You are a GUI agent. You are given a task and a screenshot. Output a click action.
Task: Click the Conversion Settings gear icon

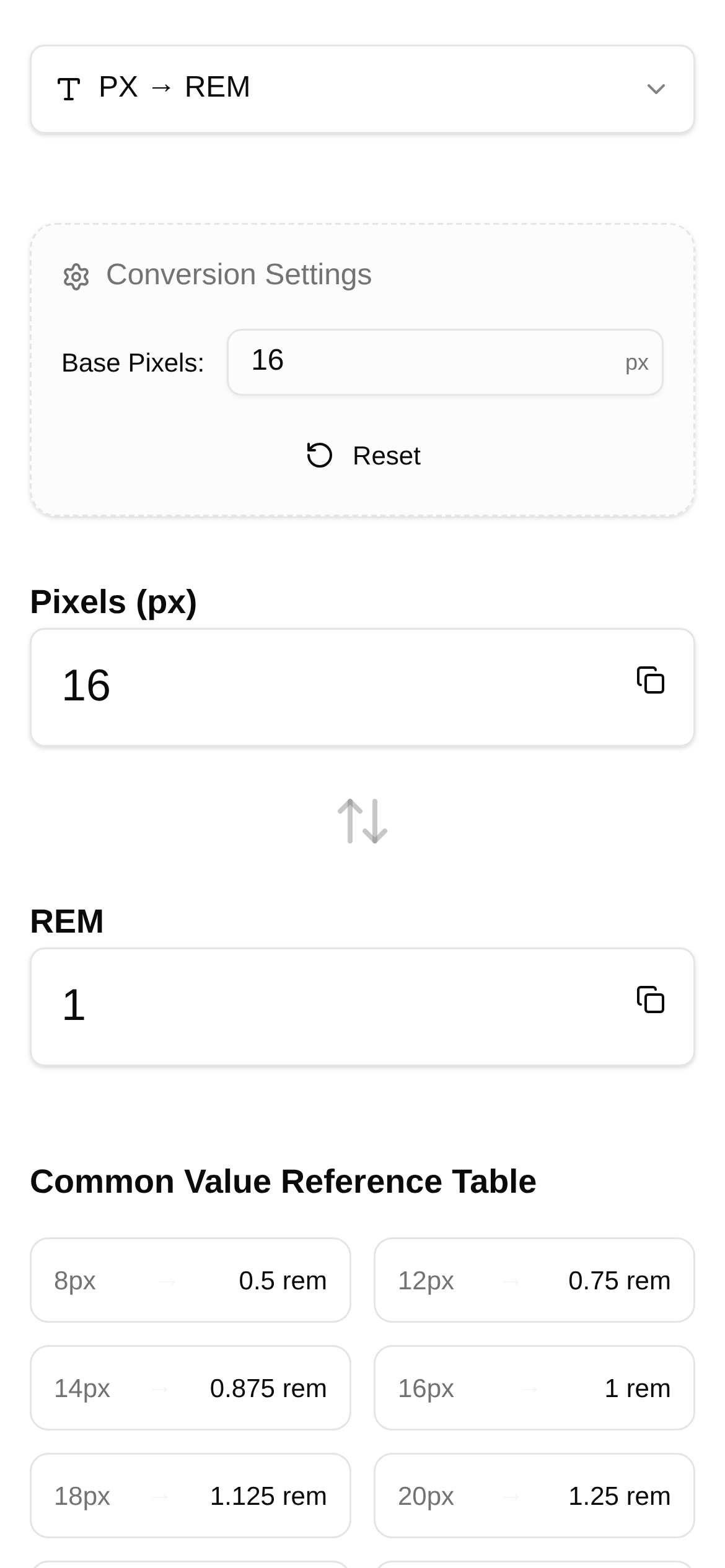point(76,275)
